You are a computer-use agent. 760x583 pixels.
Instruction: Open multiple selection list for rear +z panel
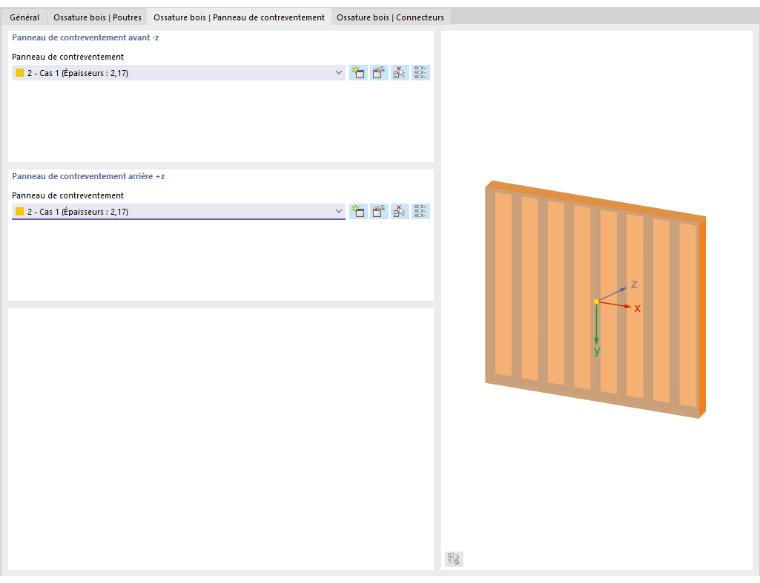pyautogui.click(x=420, y=211)
